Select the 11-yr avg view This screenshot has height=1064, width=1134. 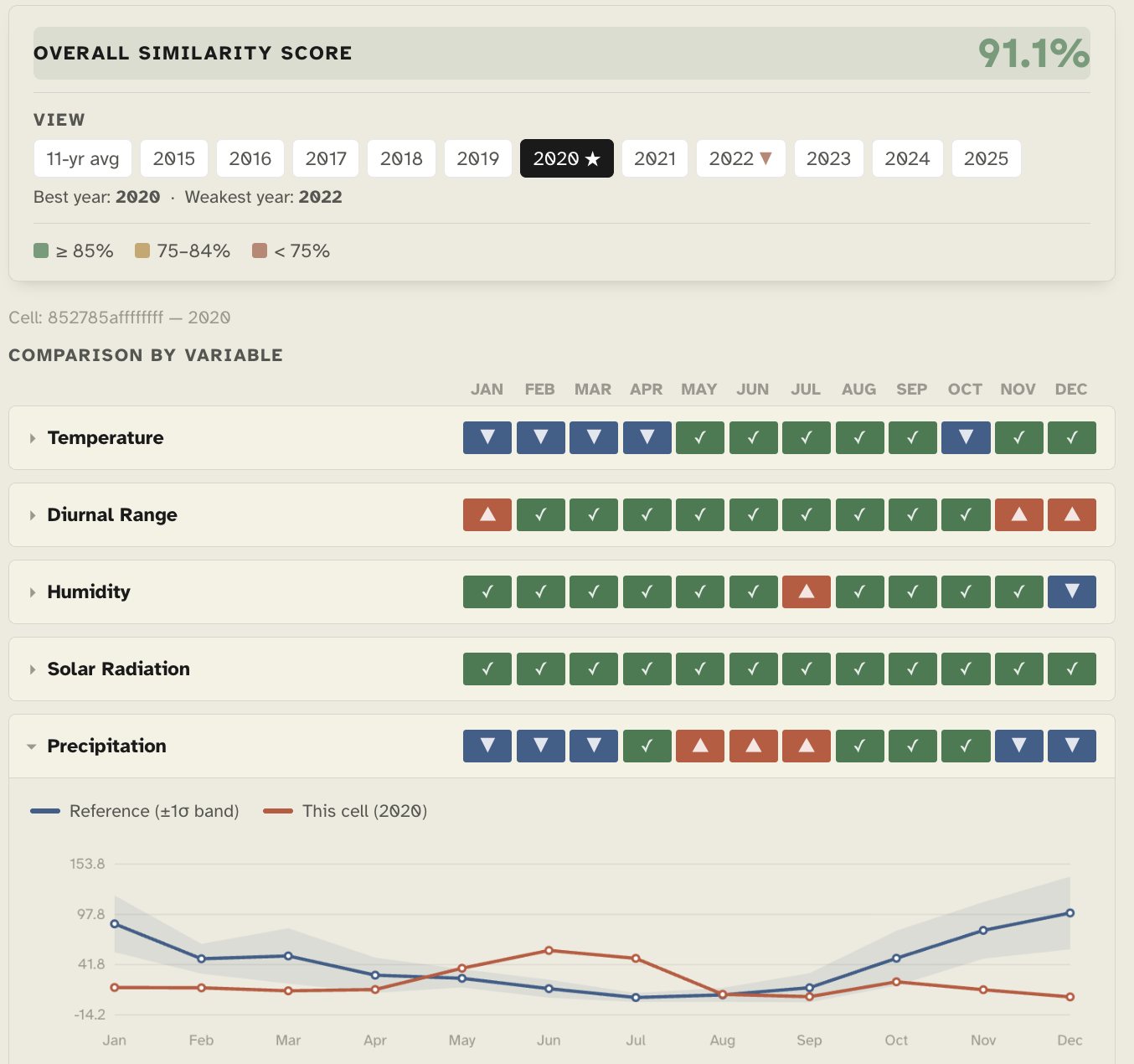tap(83, 158)
